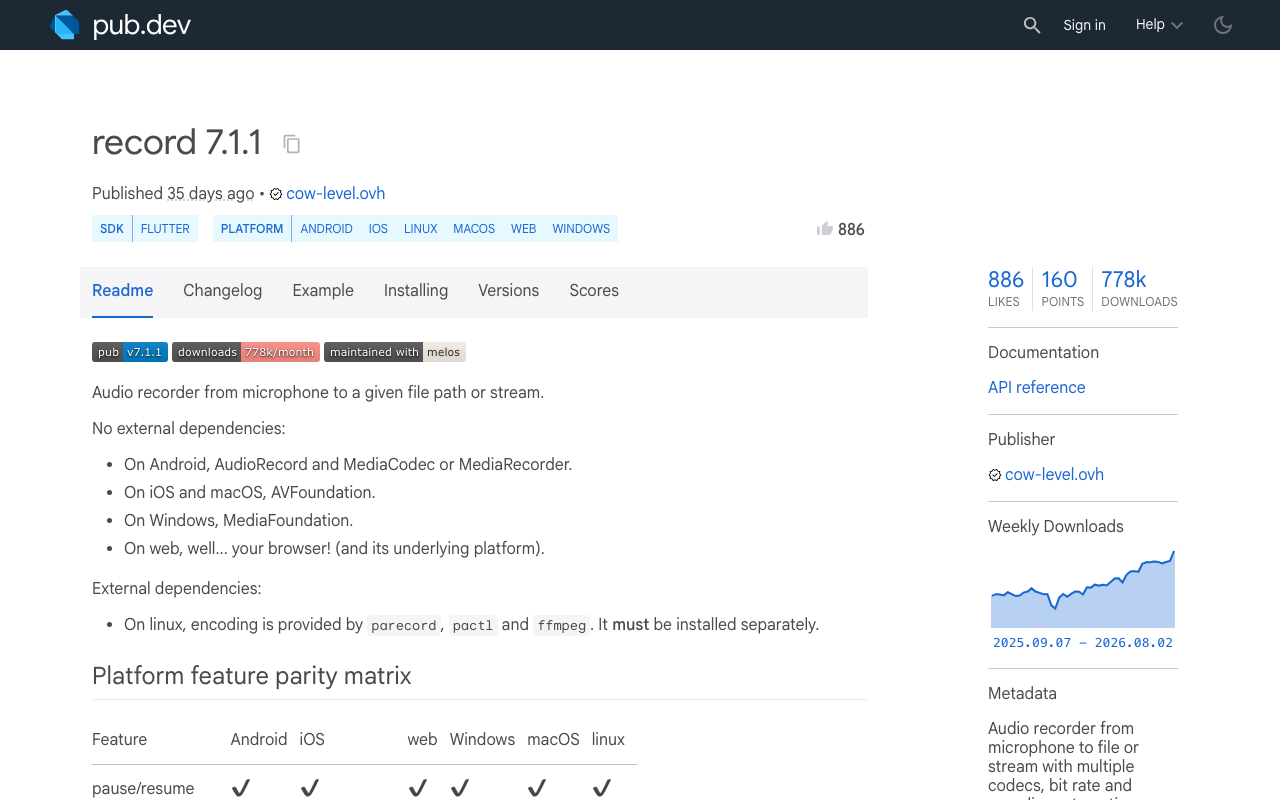Image resolution: width=1280 pixels, height=800 pixels.
Task: Click the 'pause/resume' feature row label
Action: pyautogui.click(x=143, y=789)
